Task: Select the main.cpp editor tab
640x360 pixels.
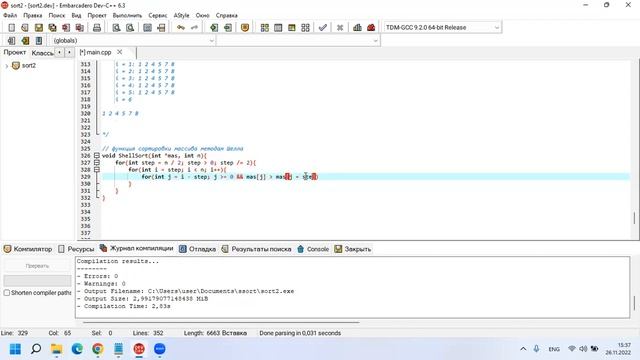Action: click(x=96, y=52)
